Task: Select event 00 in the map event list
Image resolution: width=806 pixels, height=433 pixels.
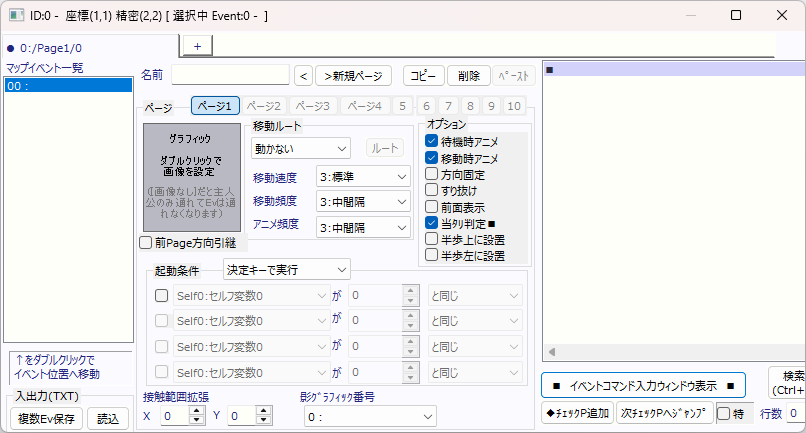Action: click(x=68, y=86)
